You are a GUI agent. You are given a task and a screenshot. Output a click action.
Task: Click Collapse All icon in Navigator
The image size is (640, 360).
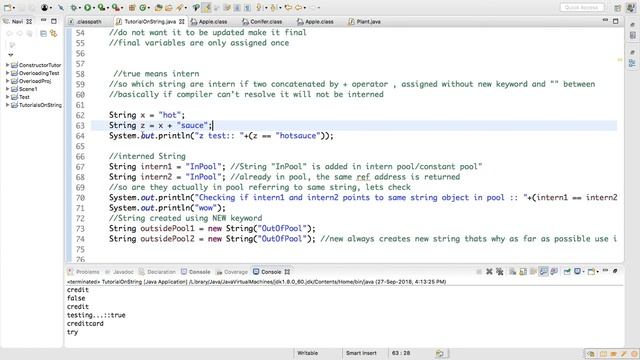[x=43, y=34]
